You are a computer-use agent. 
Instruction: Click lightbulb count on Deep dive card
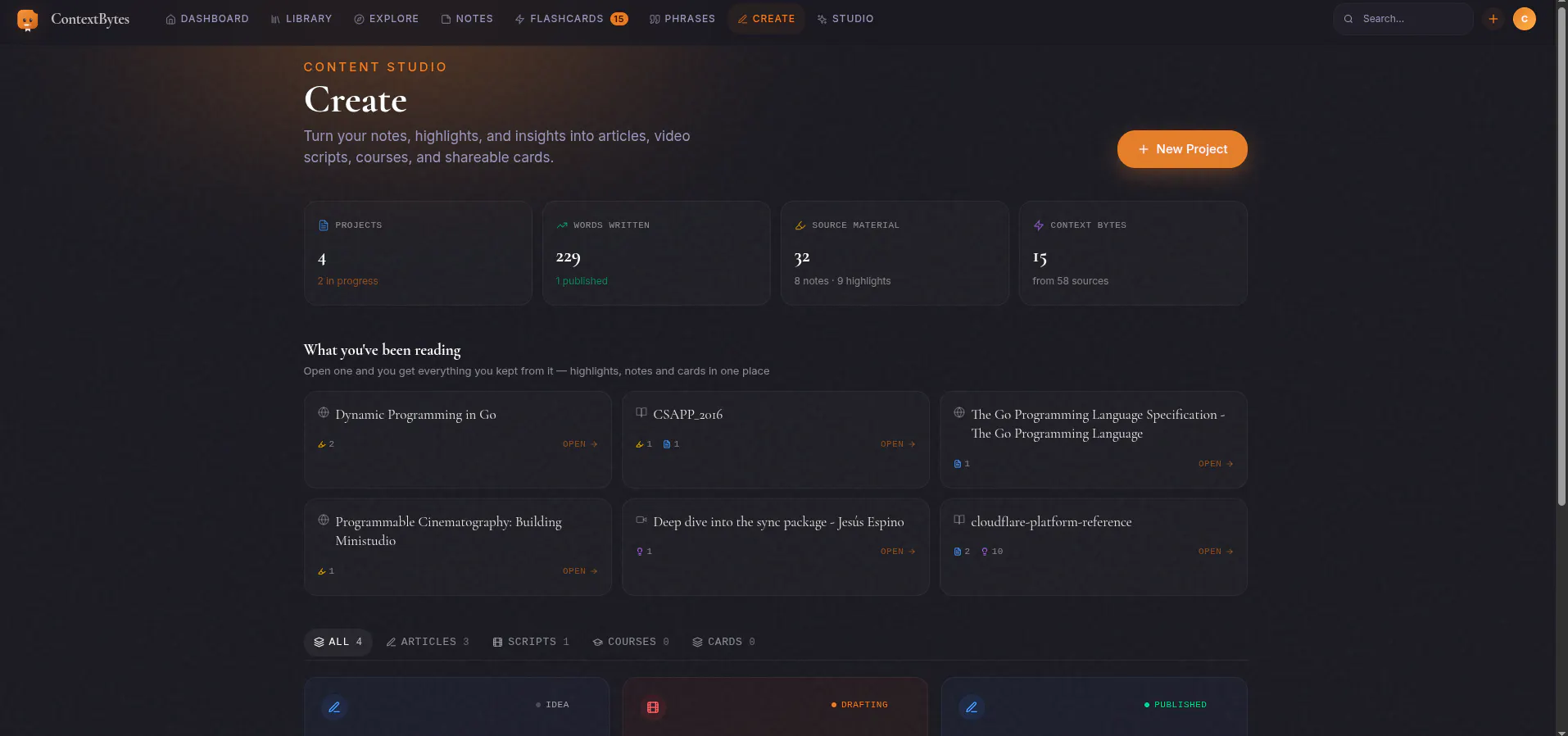point(644,552)
